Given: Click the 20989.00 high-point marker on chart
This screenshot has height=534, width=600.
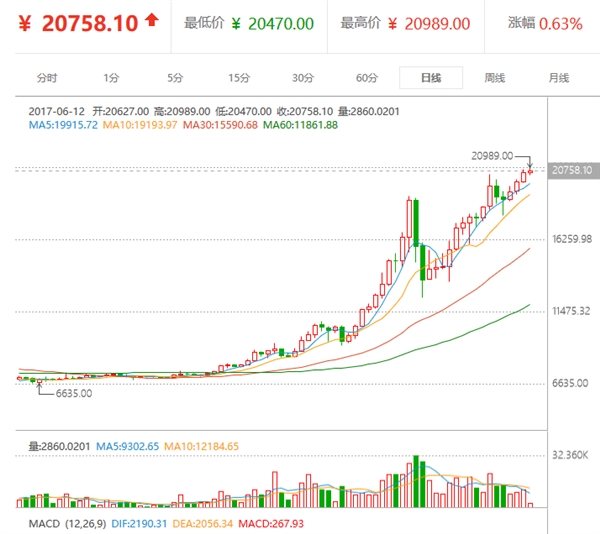Looking at the screenshot, I should point(492,156).
